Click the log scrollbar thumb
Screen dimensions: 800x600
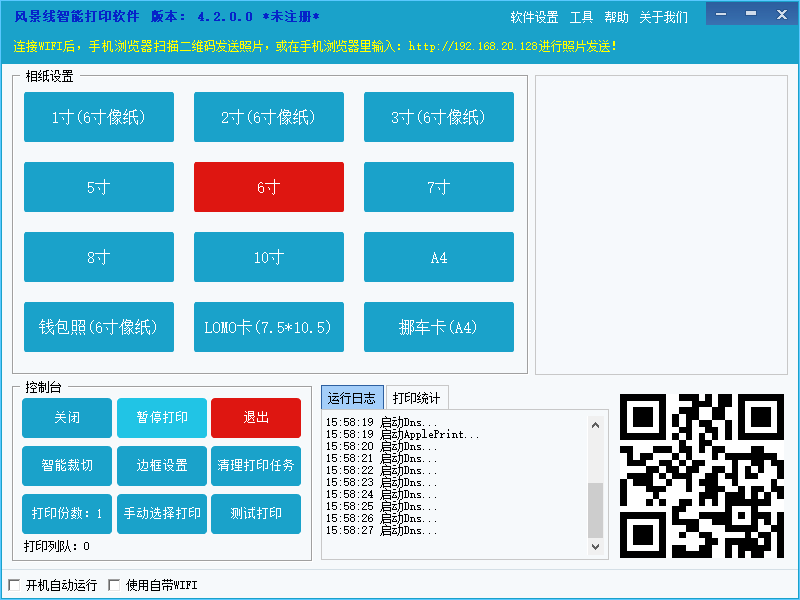(595, 510)
